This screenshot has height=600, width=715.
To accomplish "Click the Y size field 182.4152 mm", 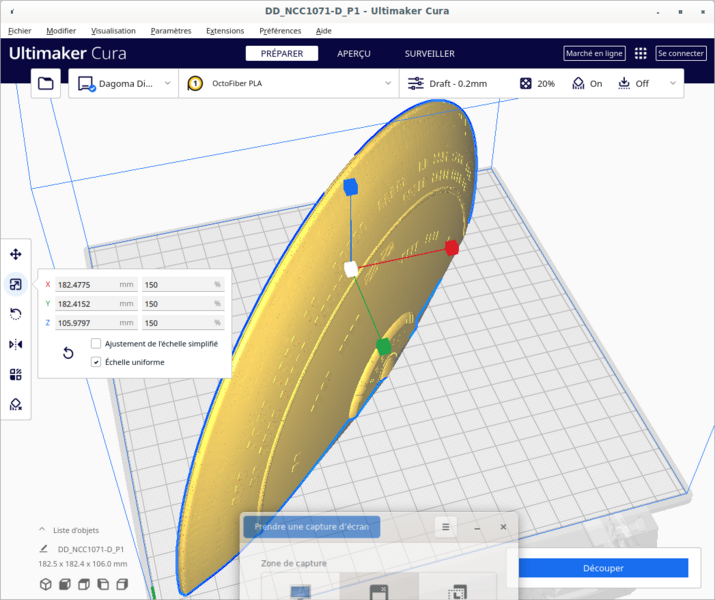I will [x=97, y=304].
